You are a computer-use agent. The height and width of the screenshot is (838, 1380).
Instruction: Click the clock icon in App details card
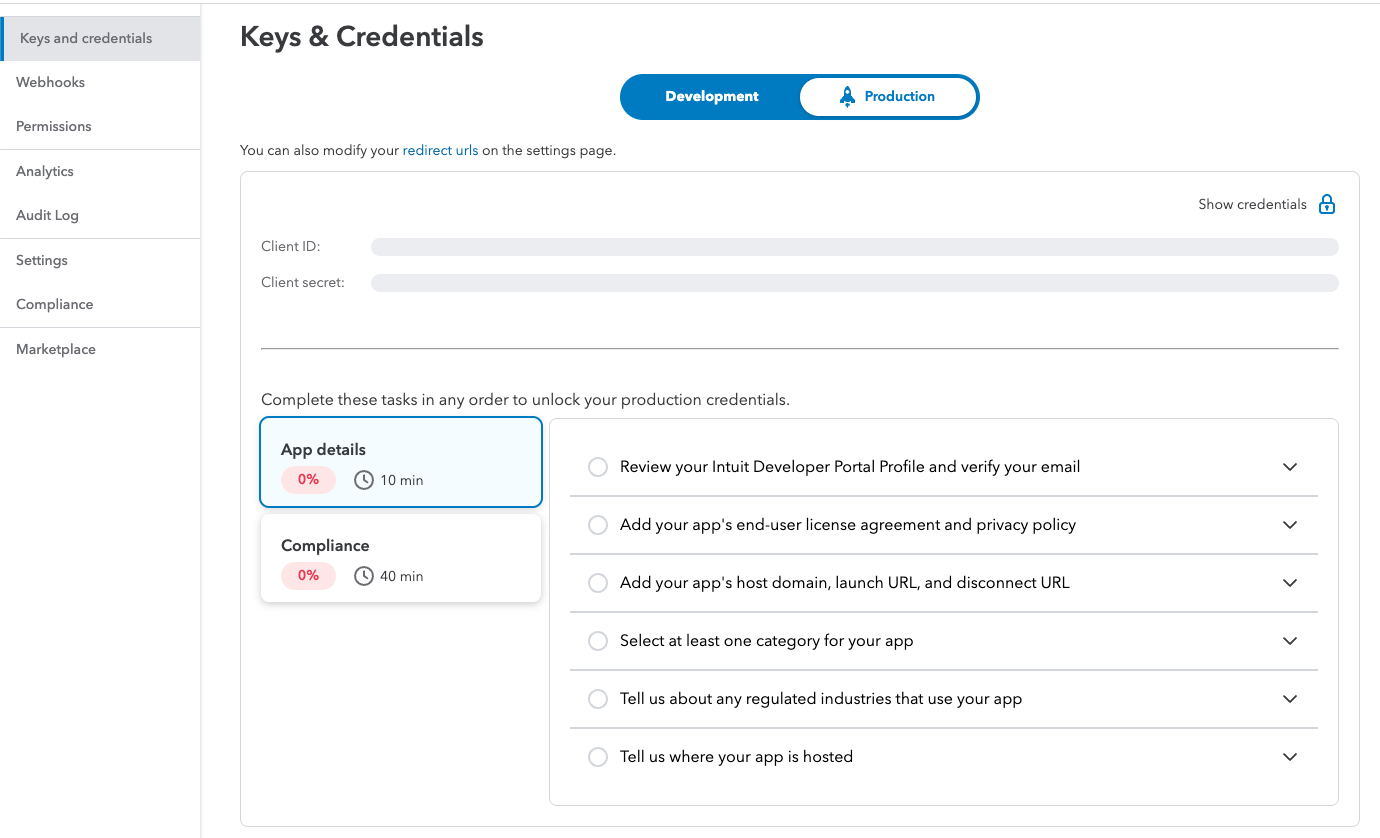(x=364, y=480)
